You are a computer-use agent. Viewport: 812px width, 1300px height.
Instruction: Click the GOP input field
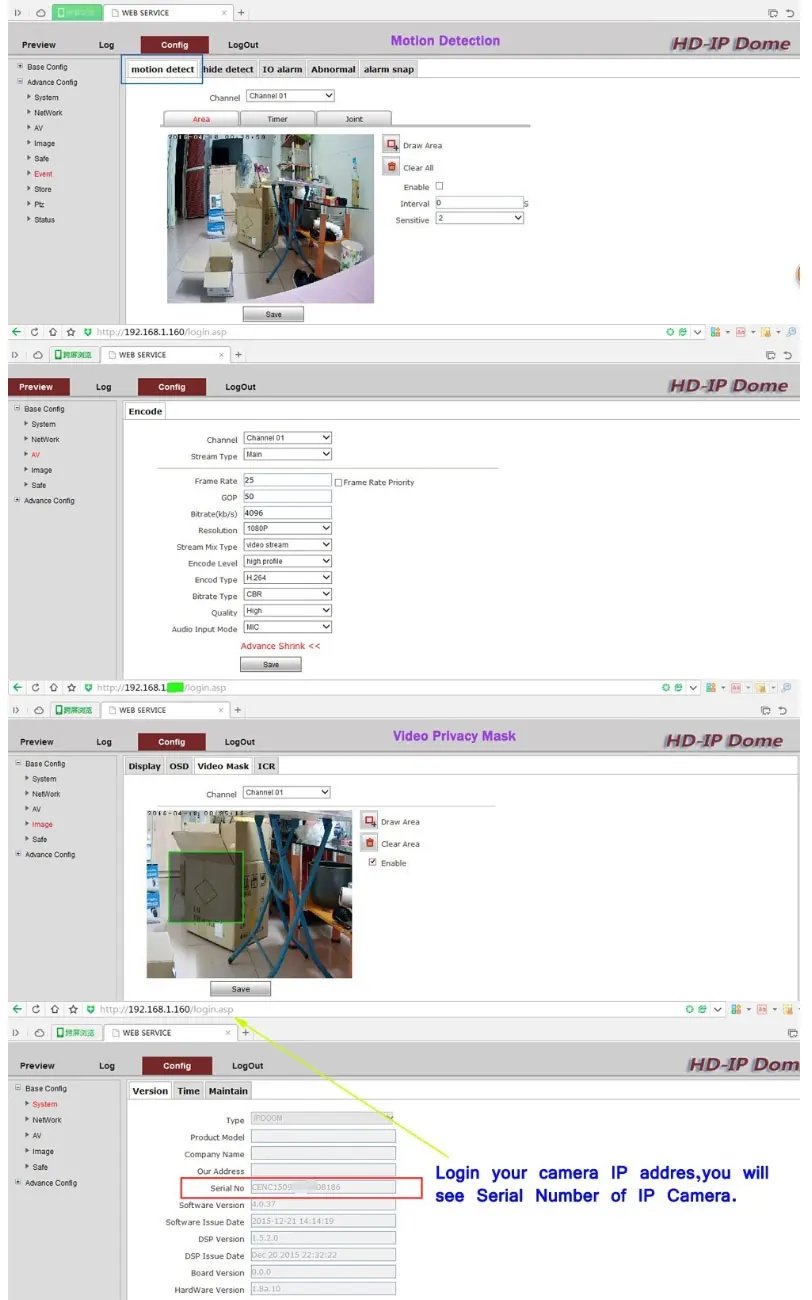tap(287, 496)
